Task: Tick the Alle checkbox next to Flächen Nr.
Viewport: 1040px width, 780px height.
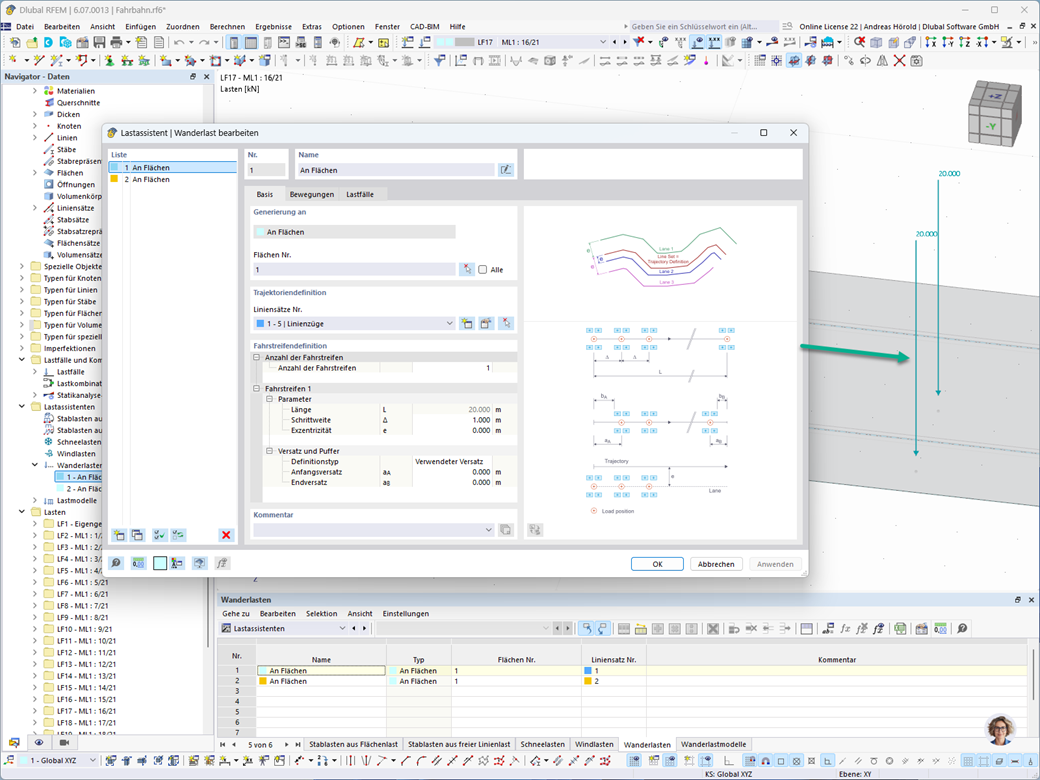Action: [483, 270]
